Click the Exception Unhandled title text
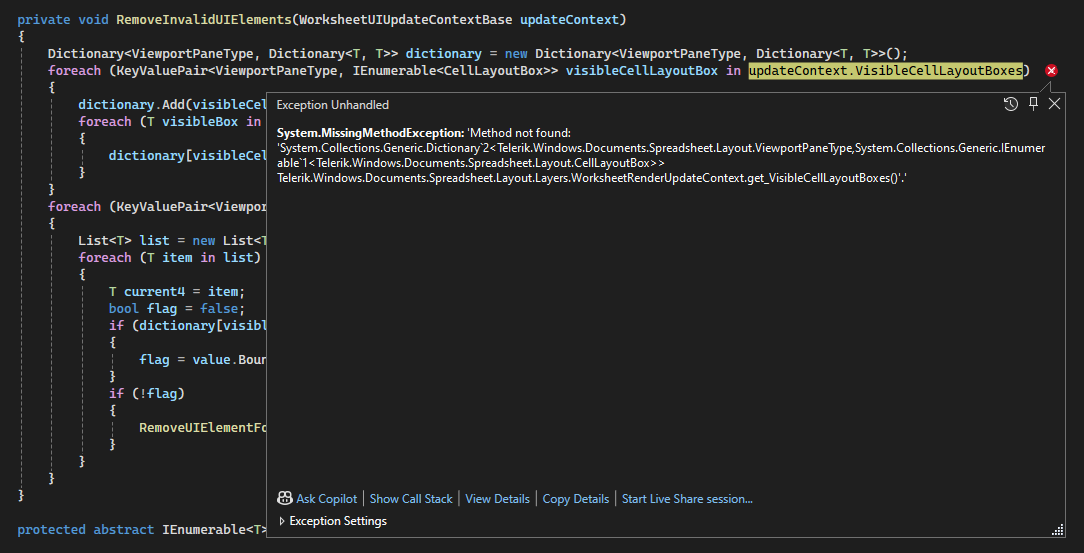This screenshot has height=553, width=1084. tap(333, 105)
